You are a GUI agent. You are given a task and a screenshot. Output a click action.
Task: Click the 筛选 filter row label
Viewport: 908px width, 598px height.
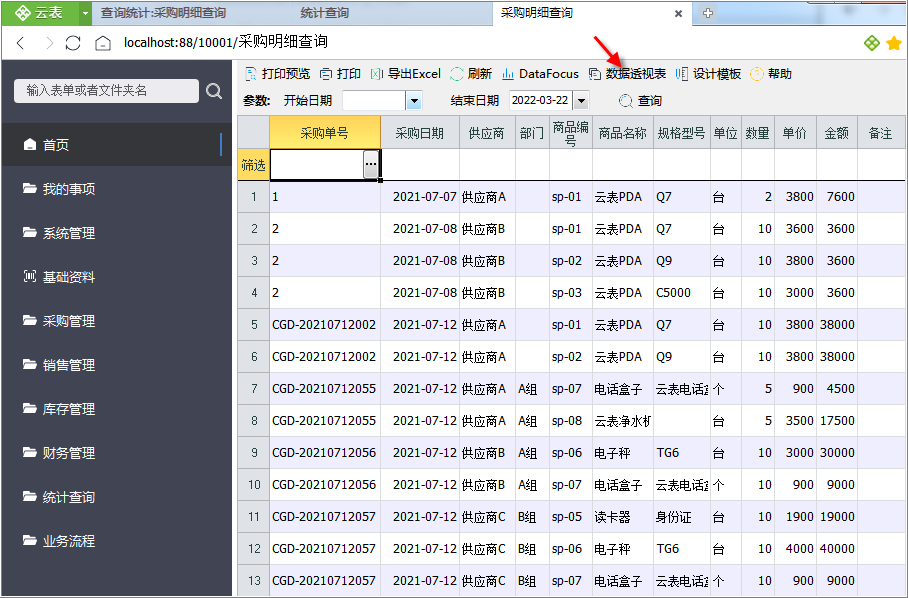[254, 165]
